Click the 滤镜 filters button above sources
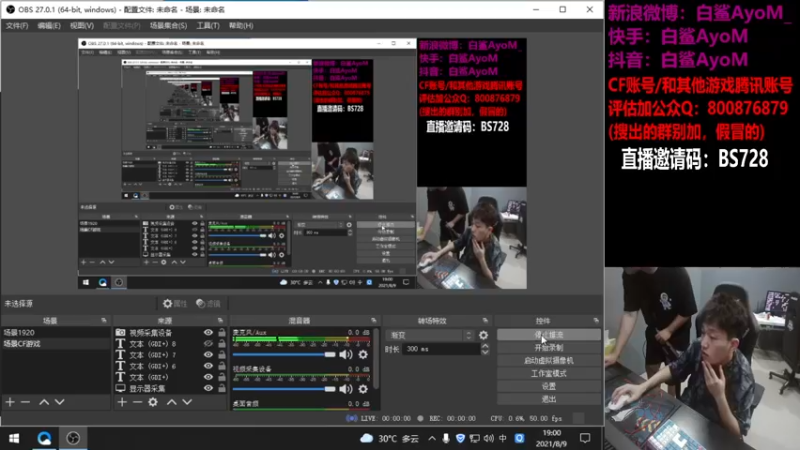The width and height of the screenshot is (800, 450). tap(209, 304)
